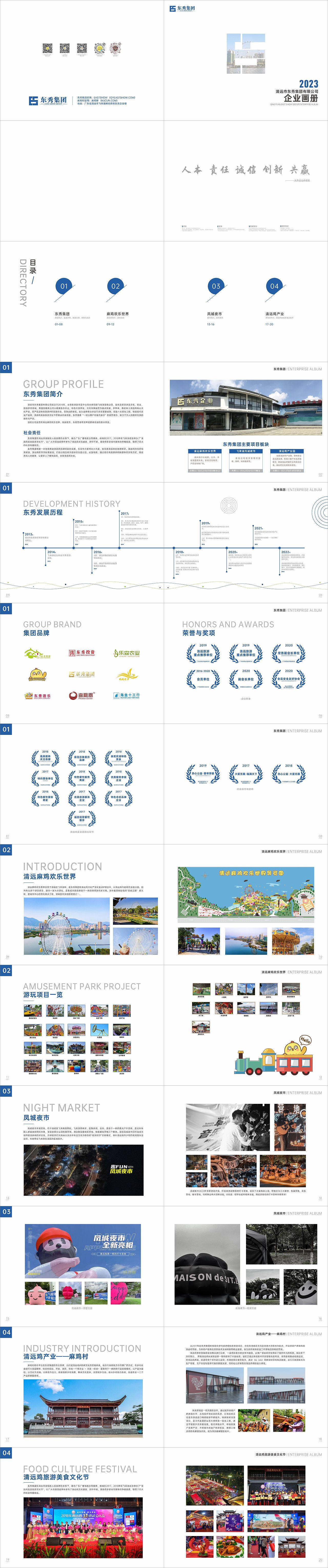Click the page range "13-16"
The height and width of the screenshot is (1568, 328).
[210, 324]
